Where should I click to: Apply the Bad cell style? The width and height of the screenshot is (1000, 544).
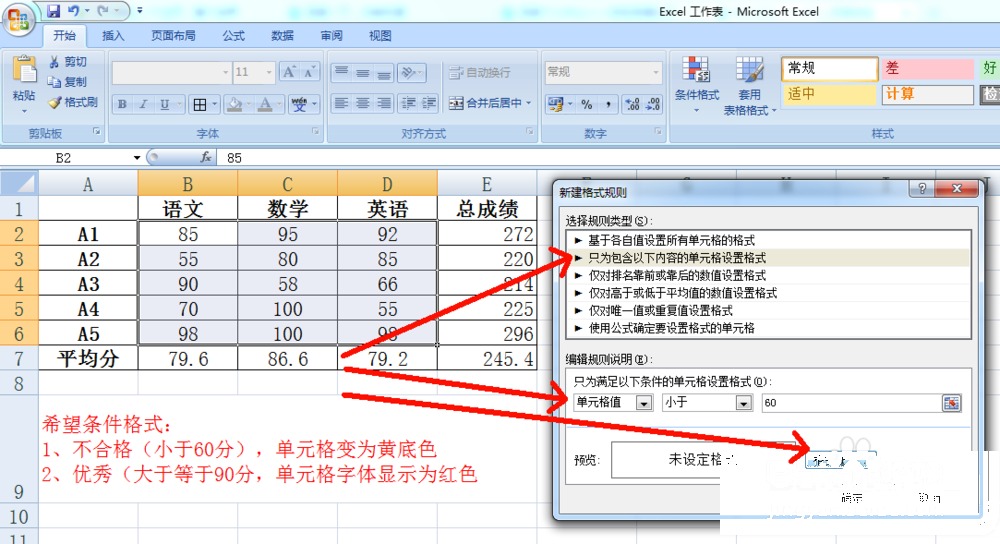coord(927,68)
